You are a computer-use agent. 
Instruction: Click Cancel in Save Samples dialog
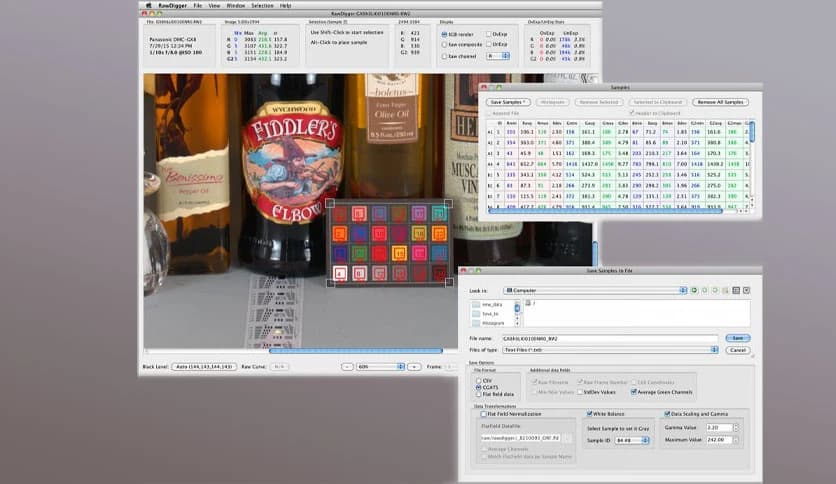coord(738,350)
